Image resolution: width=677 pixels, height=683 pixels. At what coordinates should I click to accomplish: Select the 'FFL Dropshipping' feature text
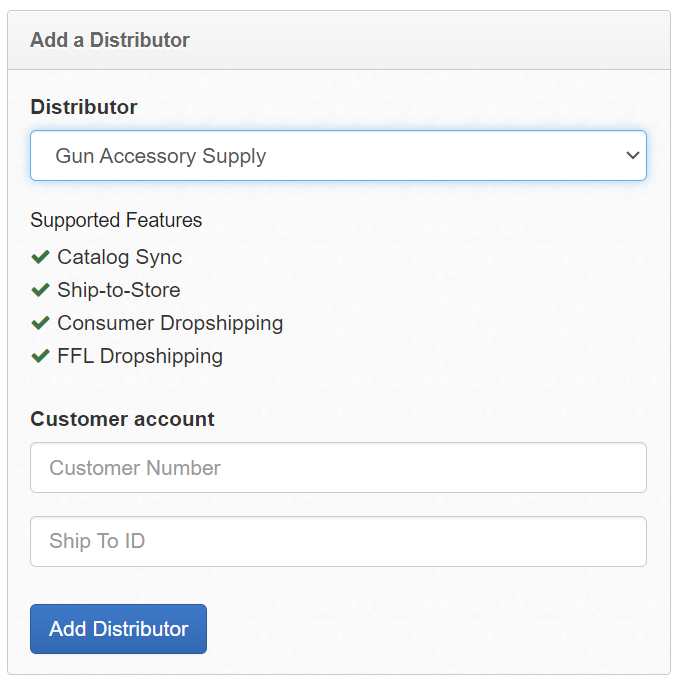pyautogui.click(x=140, y=356)
